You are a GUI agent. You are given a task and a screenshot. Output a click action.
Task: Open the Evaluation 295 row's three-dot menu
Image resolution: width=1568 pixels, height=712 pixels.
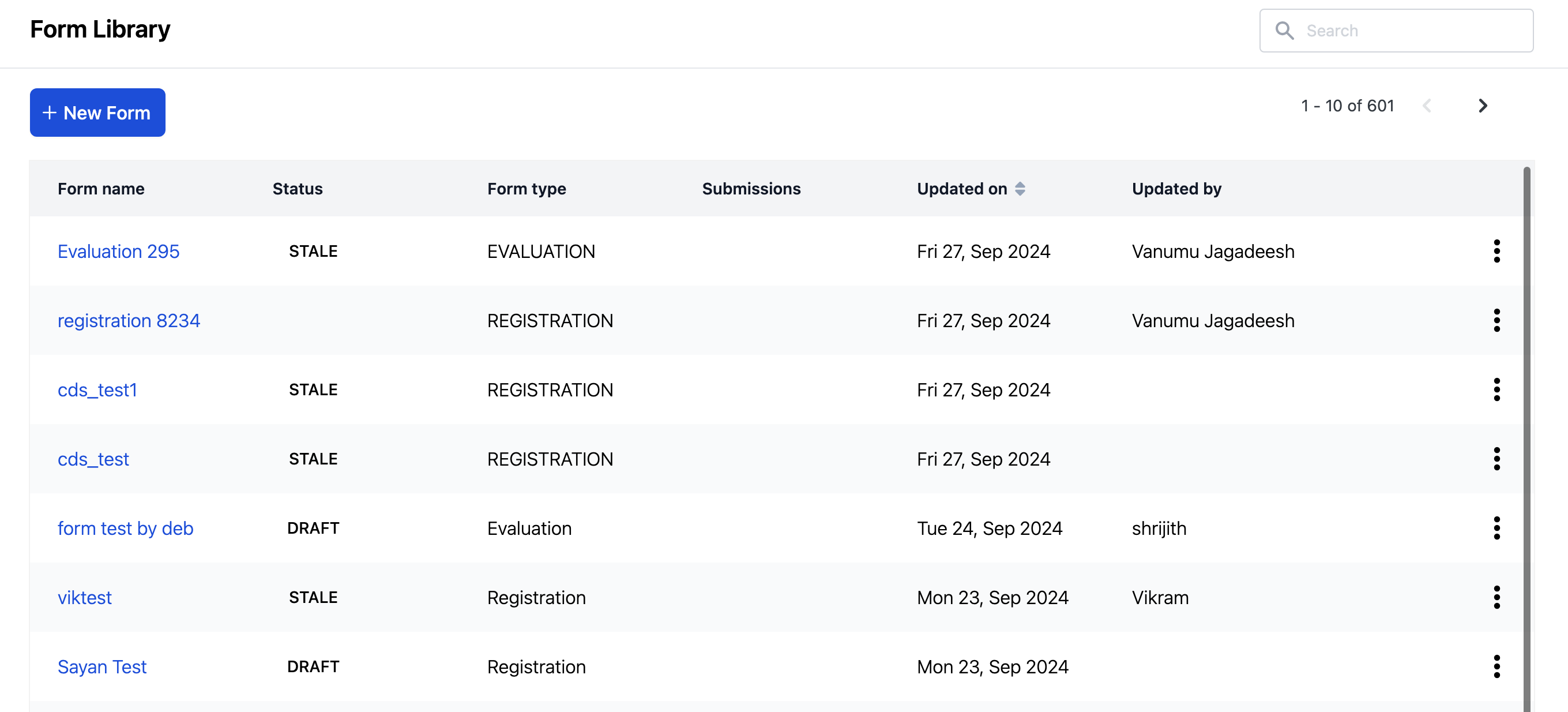coord(1496,251)
